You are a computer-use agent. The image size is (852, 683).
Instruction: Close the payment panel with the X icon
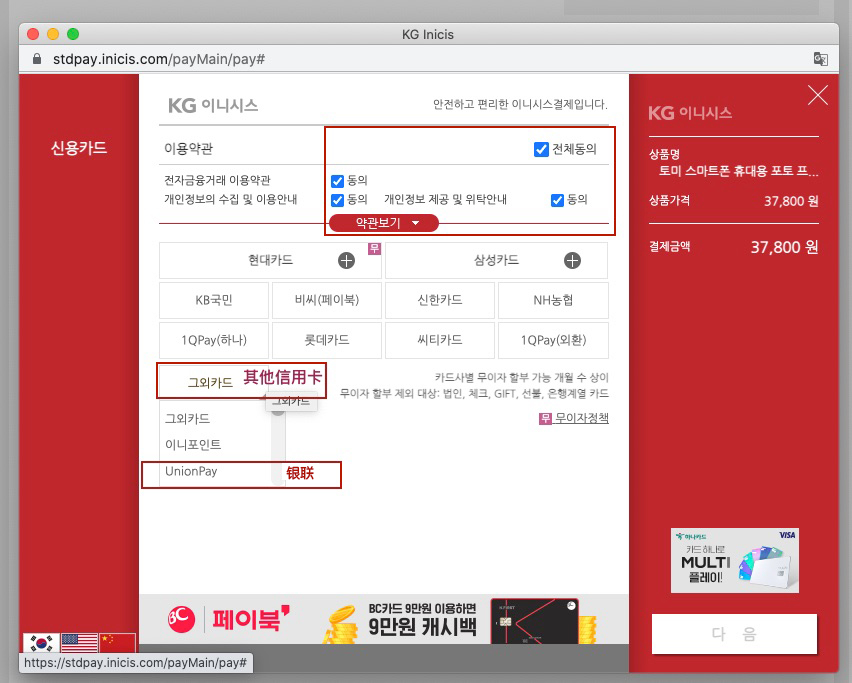click(x=818, y=95)
